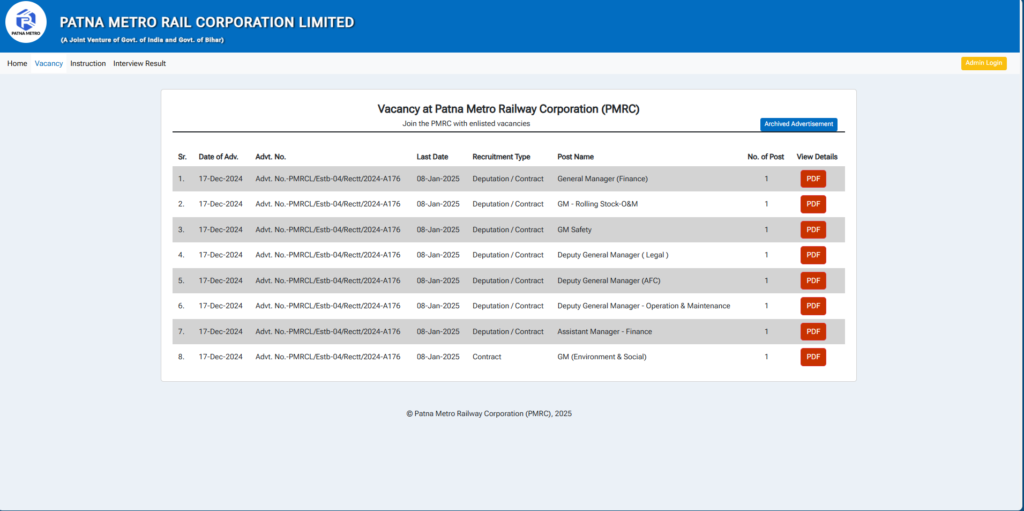Click the Post Name column header
Viewport: 1024px width, 511px height.
point(575,157)
